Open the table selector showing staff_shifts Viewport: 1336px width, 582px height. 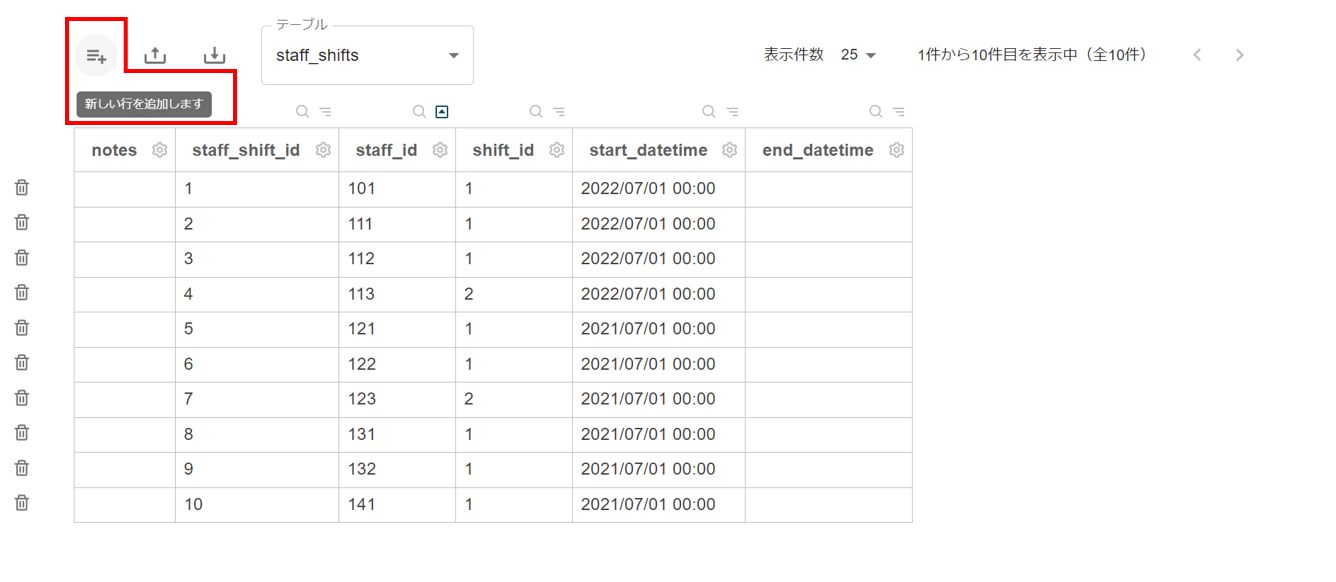[x=367, y=56]
